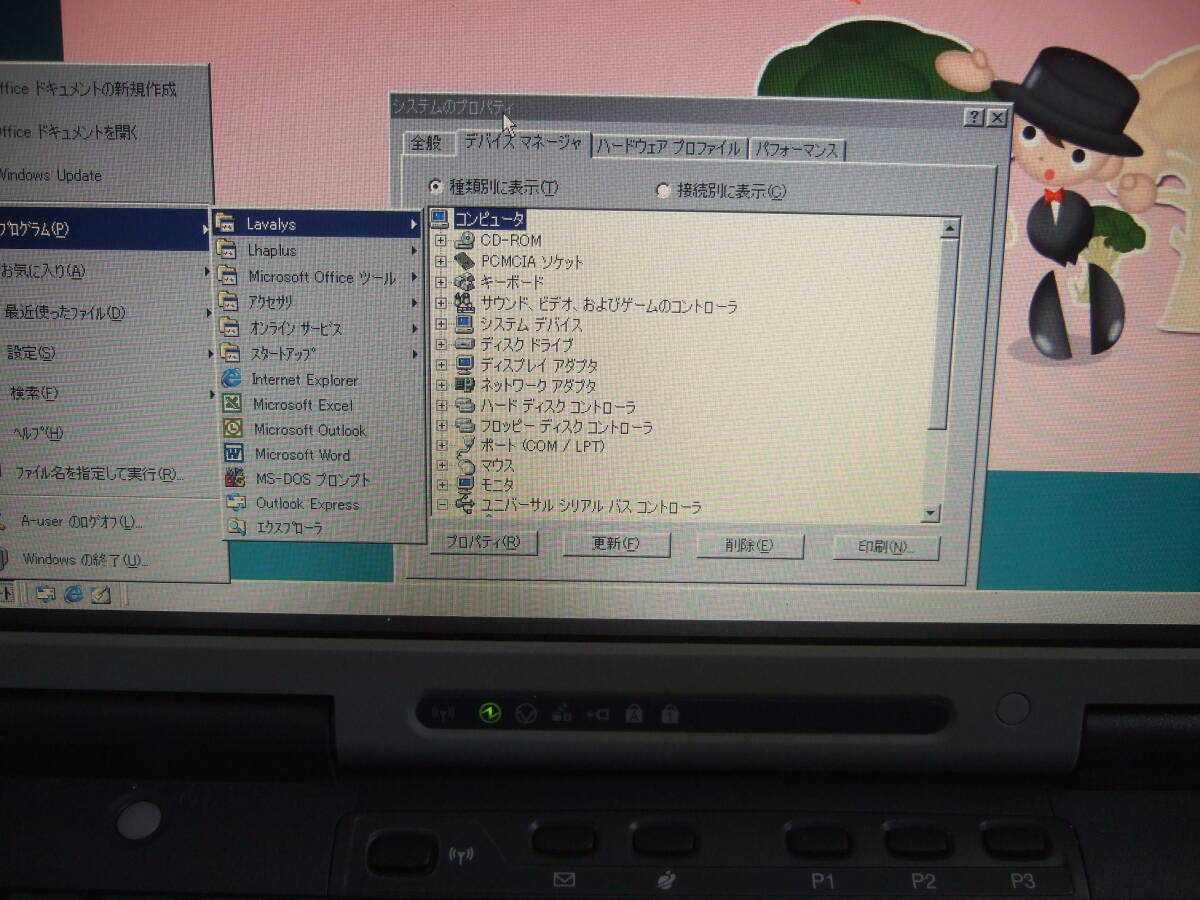Click the CD-ROM drive icon in device tree
The width and height of the screenshot is (1200, 900).
[x=464, y=241]
